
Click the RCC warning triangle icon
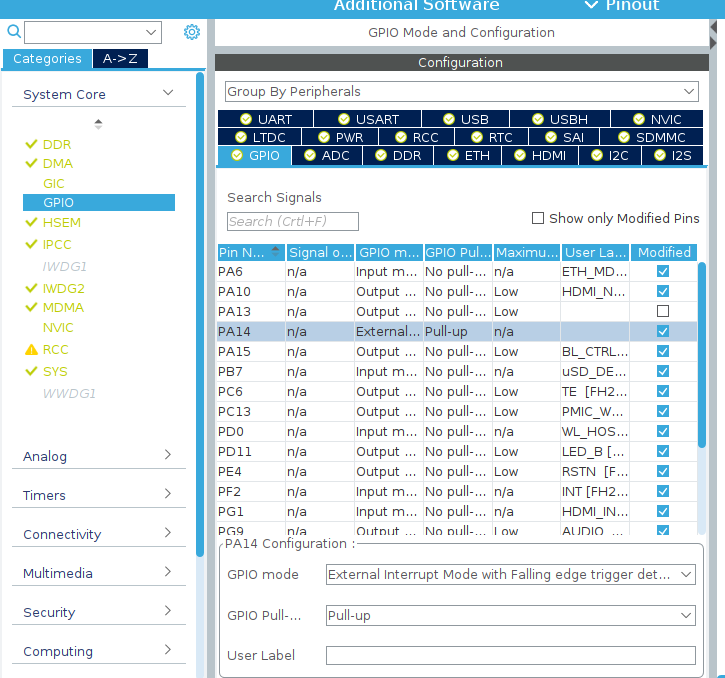(31, 350)
